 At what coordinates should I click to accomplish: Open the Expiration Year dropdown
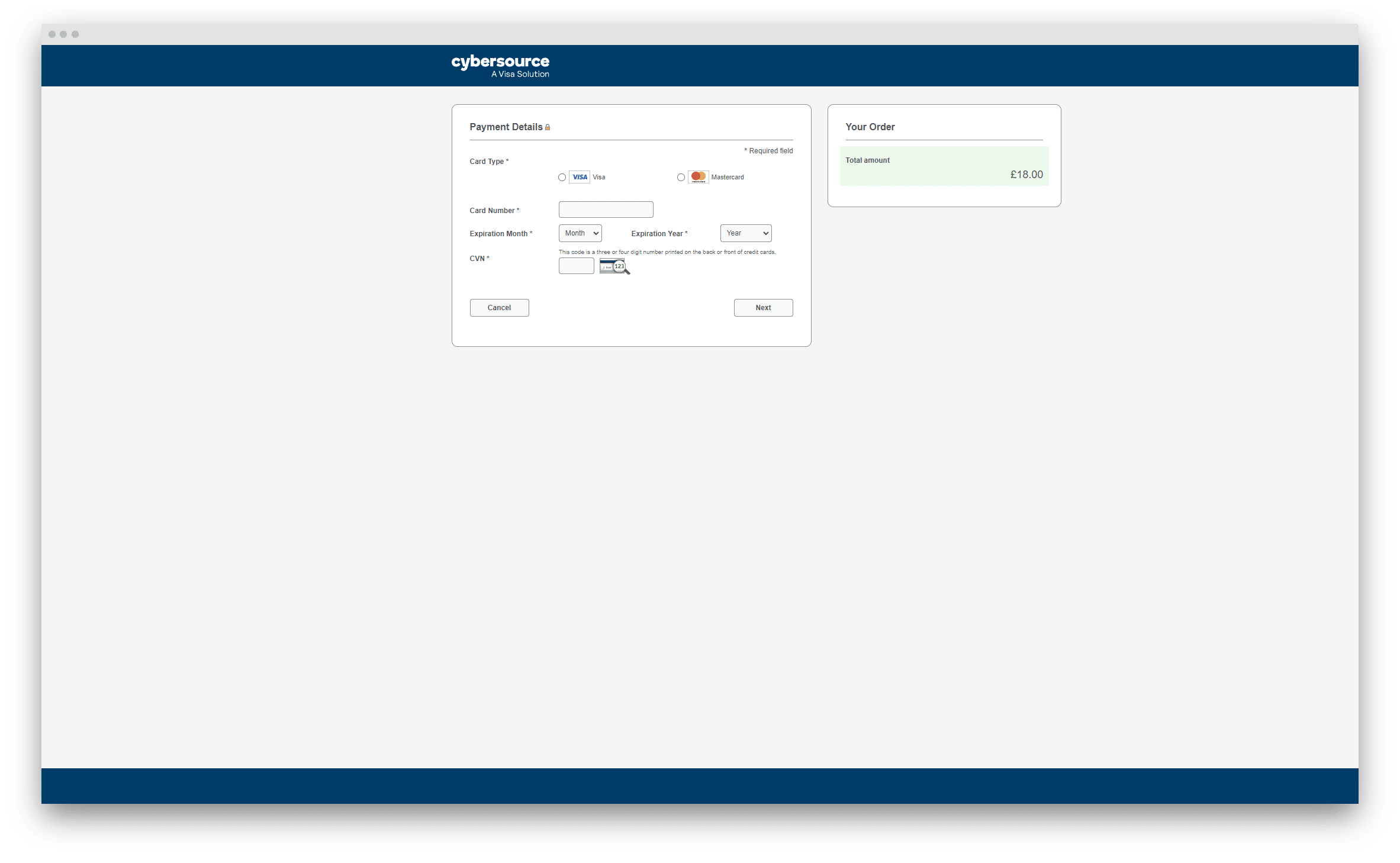pos(746,233)
